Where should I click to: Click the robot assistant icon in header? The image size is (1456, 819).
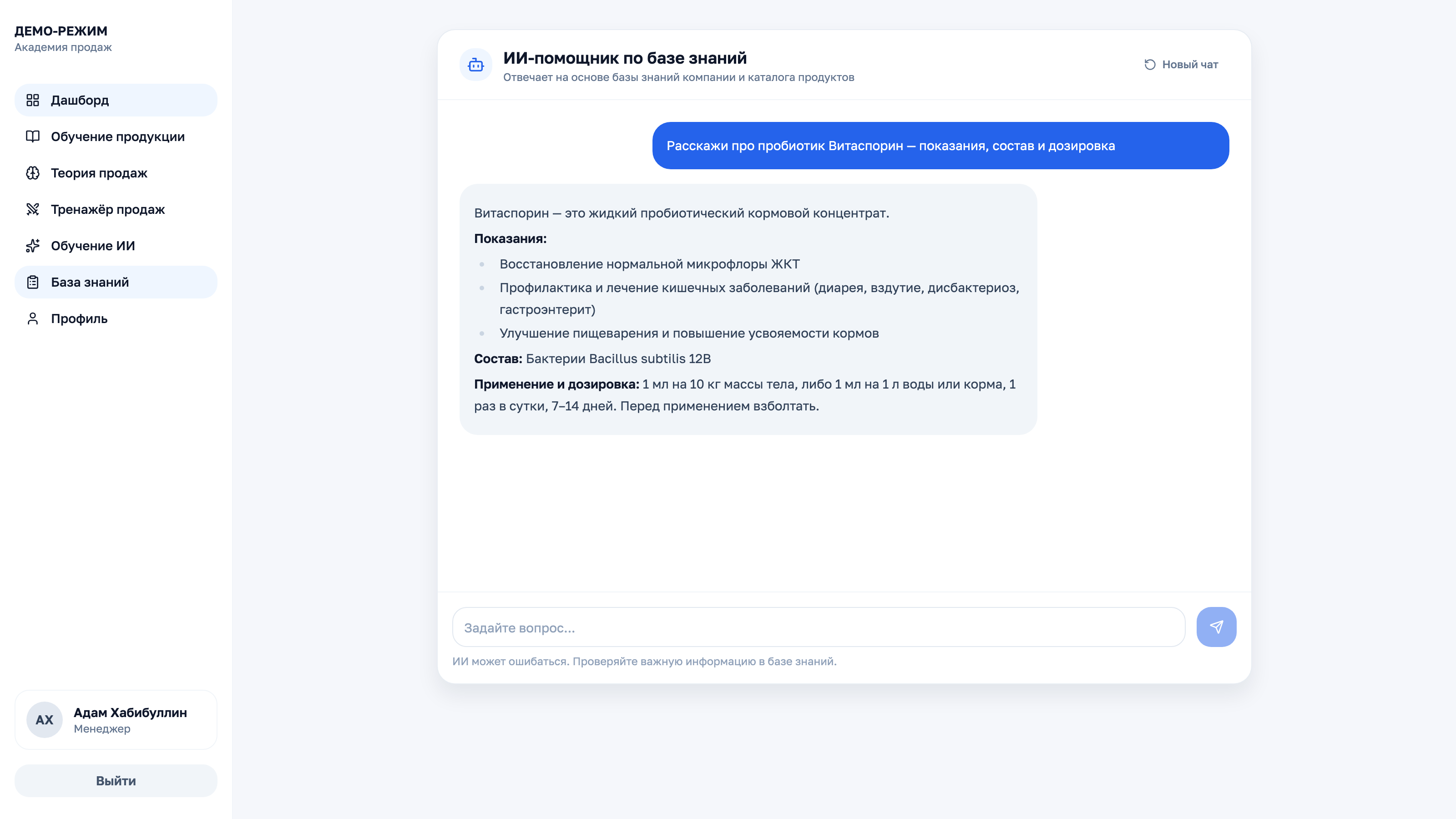[475, 65]
